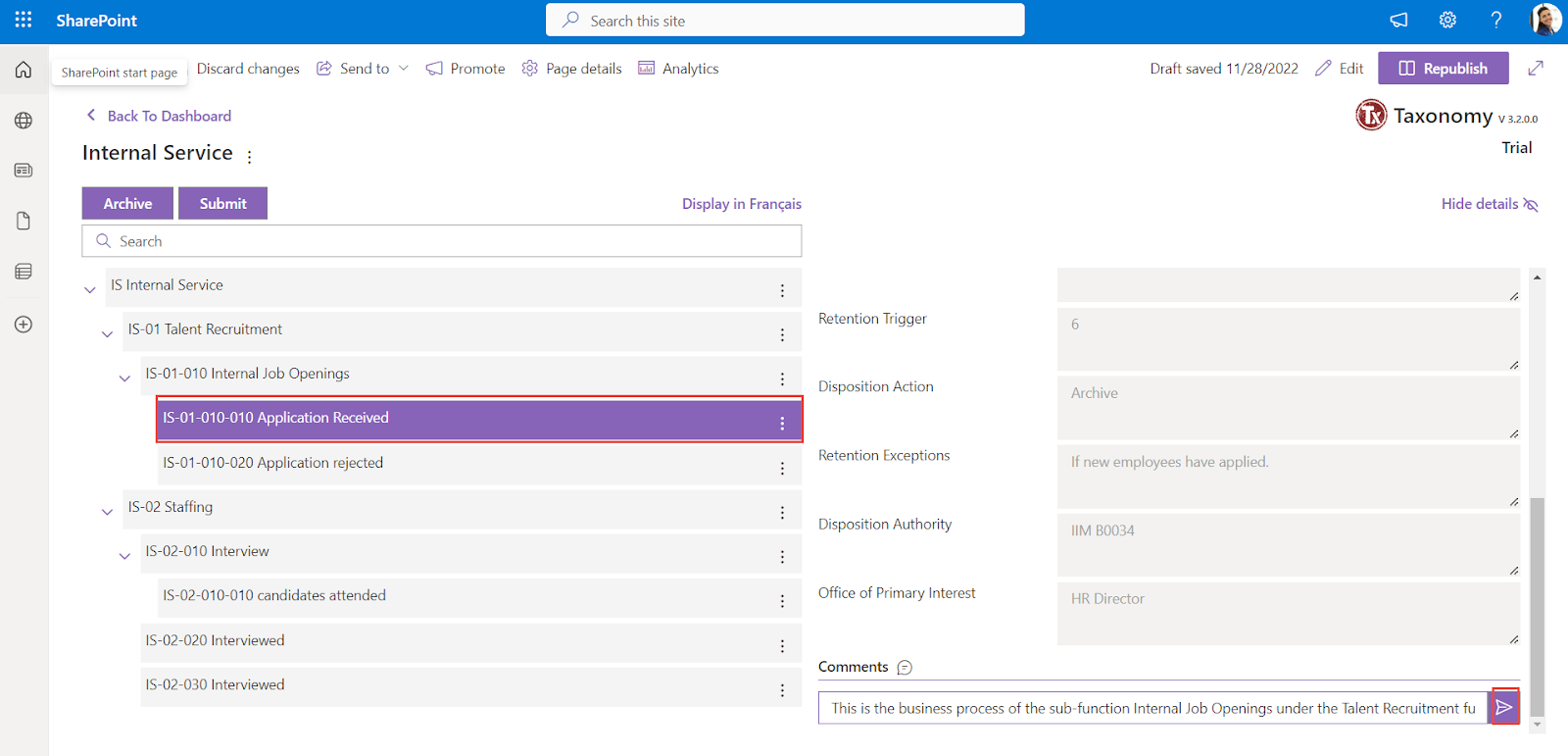Open Analytics in command bar
This screenshot has height=756, width=1568.
click(678, 68)
